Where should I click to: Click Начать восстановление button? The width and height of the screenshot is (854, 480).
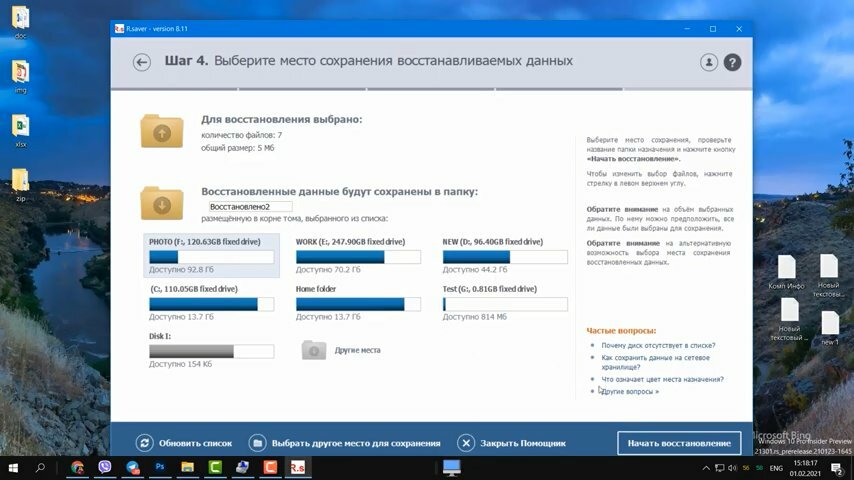tap(679, 443)
